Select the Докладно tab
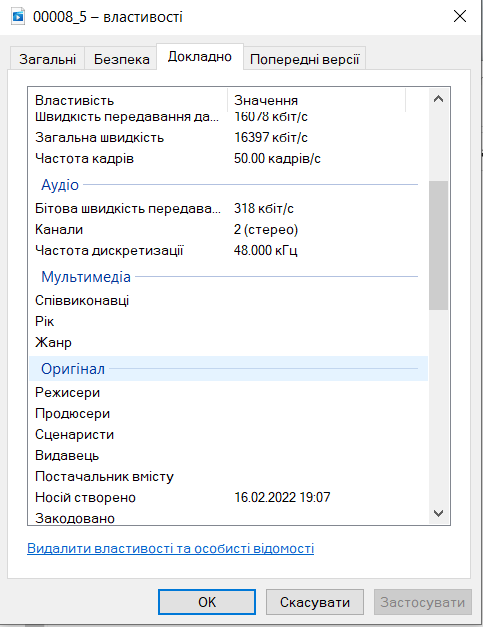The image size is (483, 627). coord(200,57)
